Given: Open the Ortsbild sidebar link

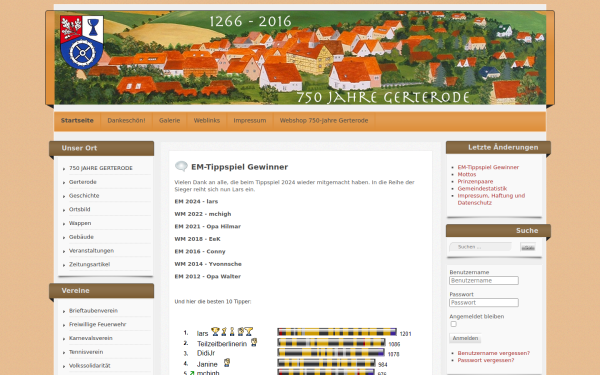Looking at the screenshot, I should [80, 210].
